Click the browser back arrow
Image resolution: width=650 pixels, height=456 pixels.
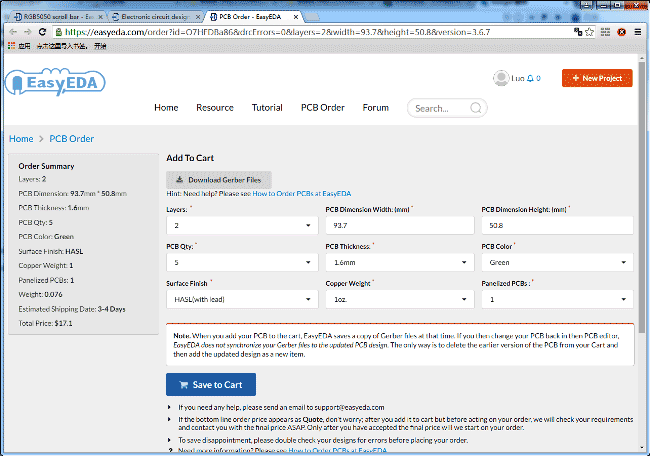[x=11, y=32]
